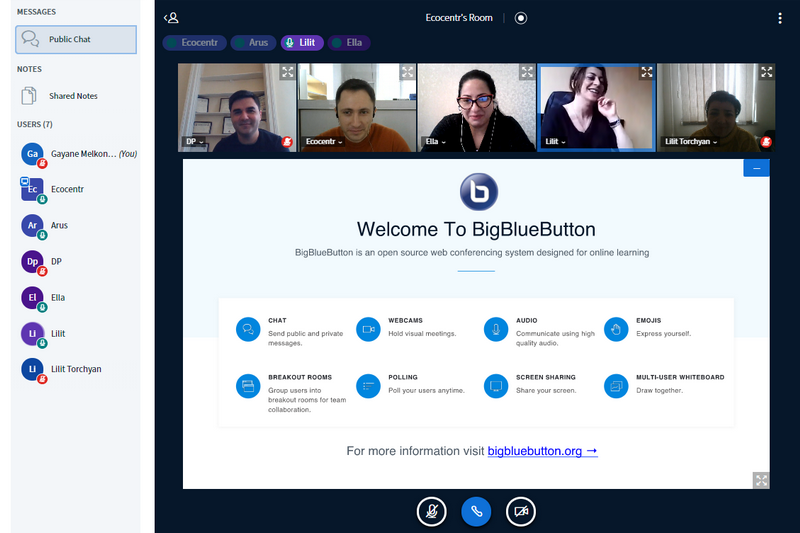The width and height of the screenshot is (800, 533).
Task: Share webcam with camera button
Action: click(521, 511)
